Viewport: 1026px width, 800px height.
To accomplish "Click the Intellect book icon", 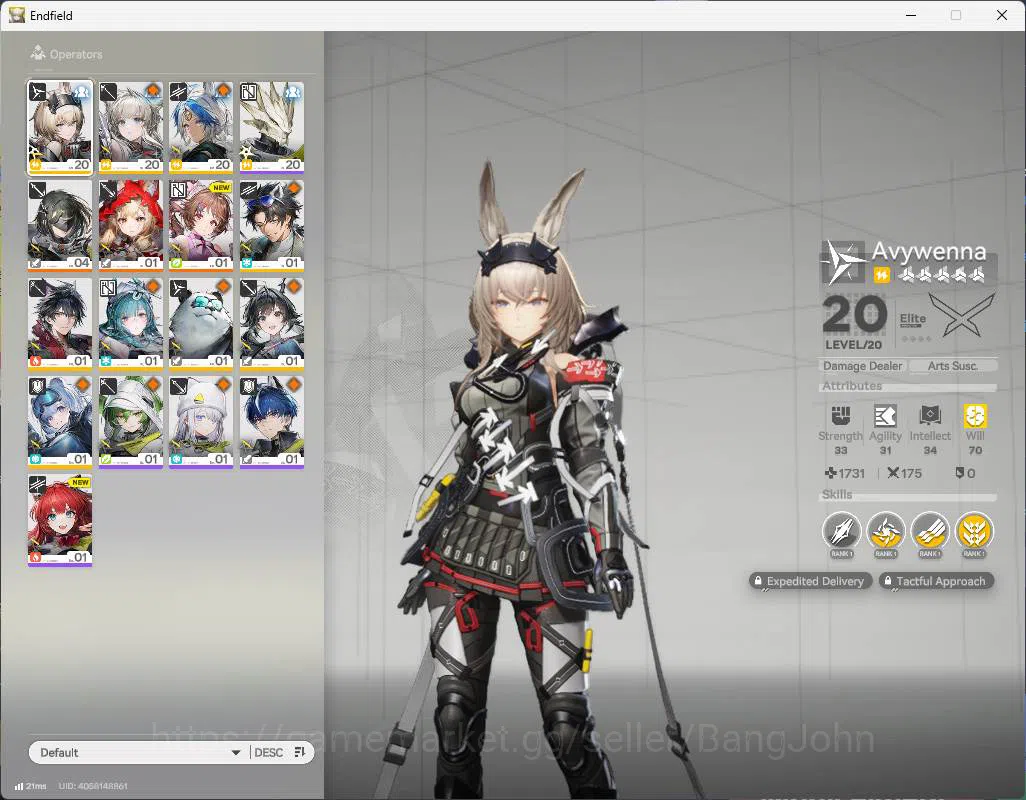I will click(x=930, y=415).
